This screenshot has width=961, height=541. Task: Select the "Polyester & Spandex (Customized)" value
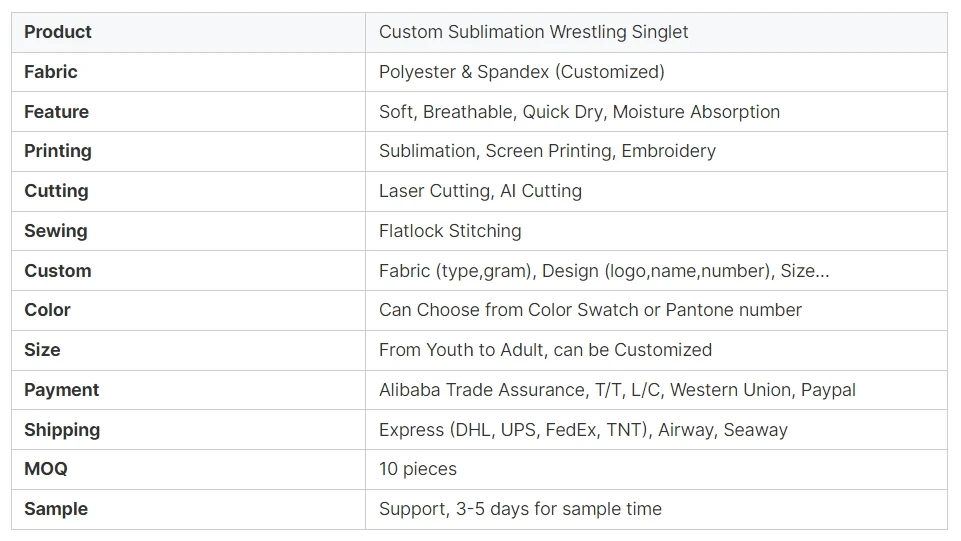coord(521,72)
